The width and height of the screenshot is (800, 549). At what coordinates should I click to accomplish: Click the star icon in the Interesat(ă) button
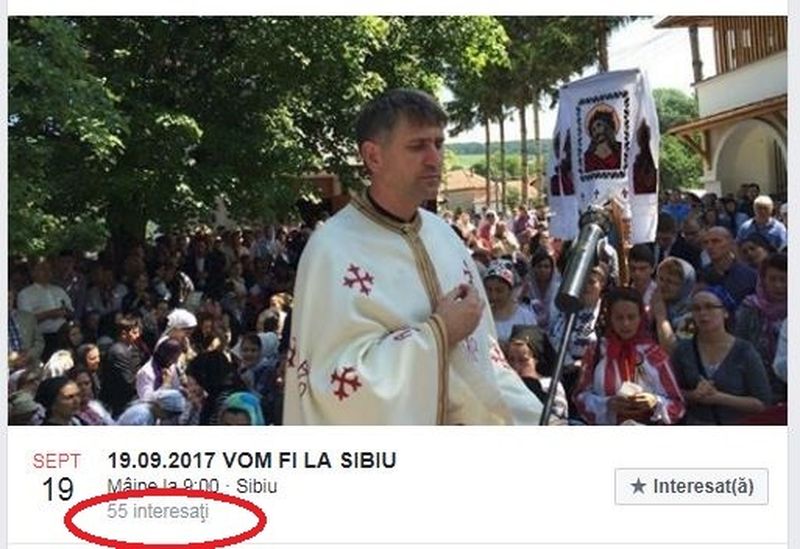point(638,486)
